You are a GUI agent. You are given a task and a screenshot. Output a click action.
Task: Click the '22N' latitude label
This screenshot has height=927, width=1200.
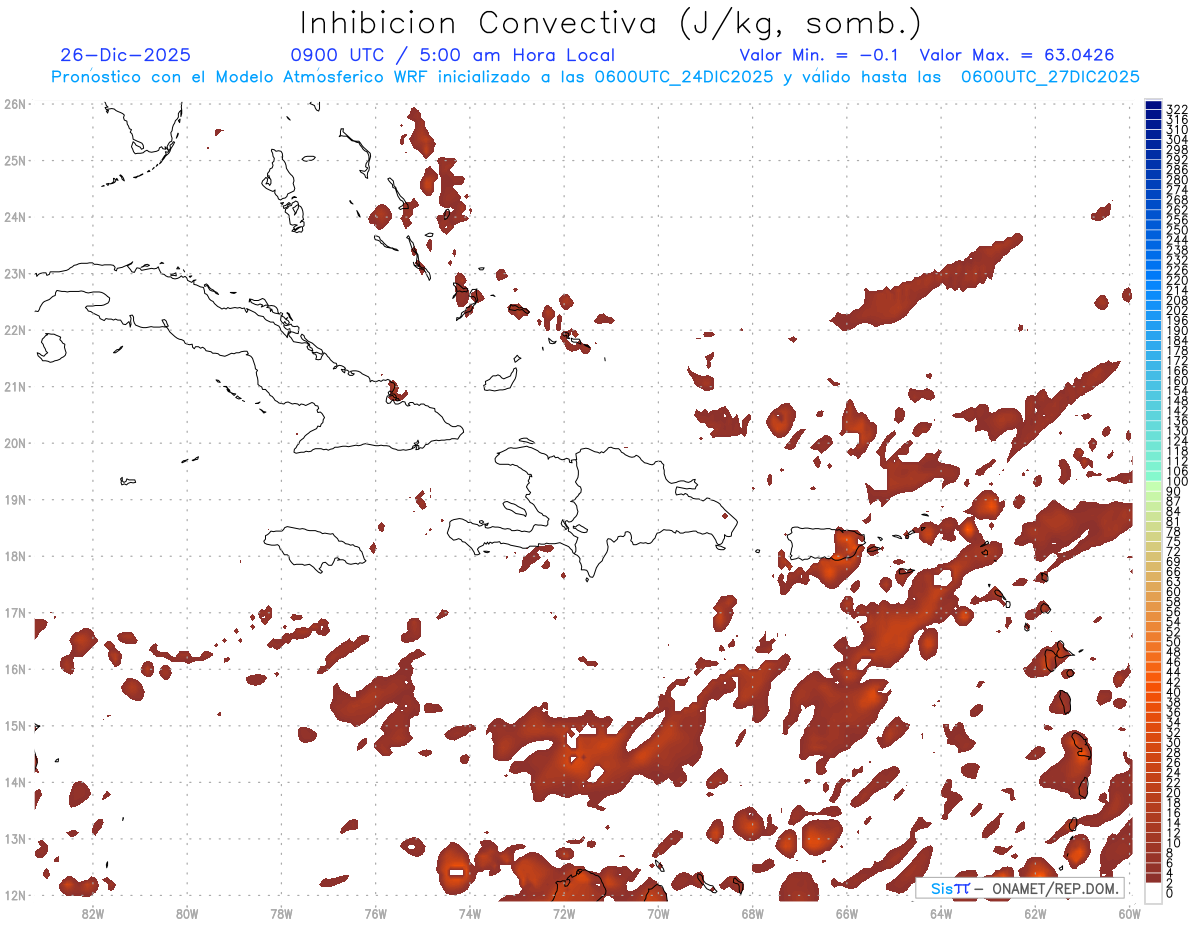pos(14,330)
